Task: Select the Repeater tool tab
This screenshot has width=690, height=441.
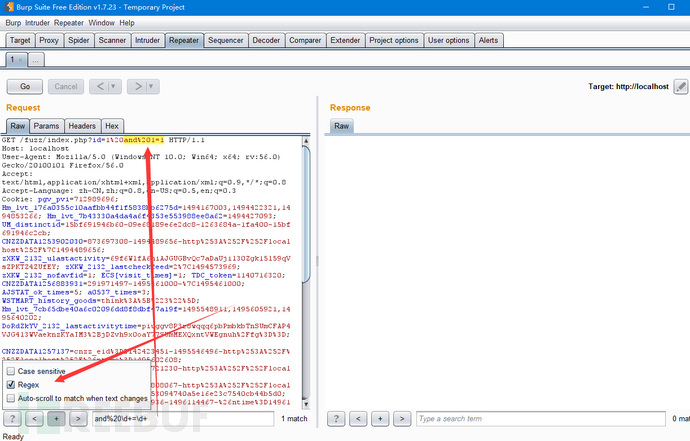Action: point(184,40)
